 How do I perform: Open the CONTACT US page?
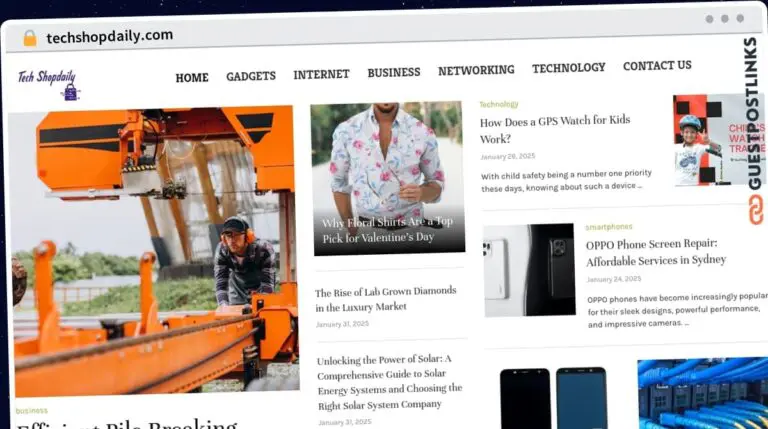pyautogui.click(x=657, y=66)
